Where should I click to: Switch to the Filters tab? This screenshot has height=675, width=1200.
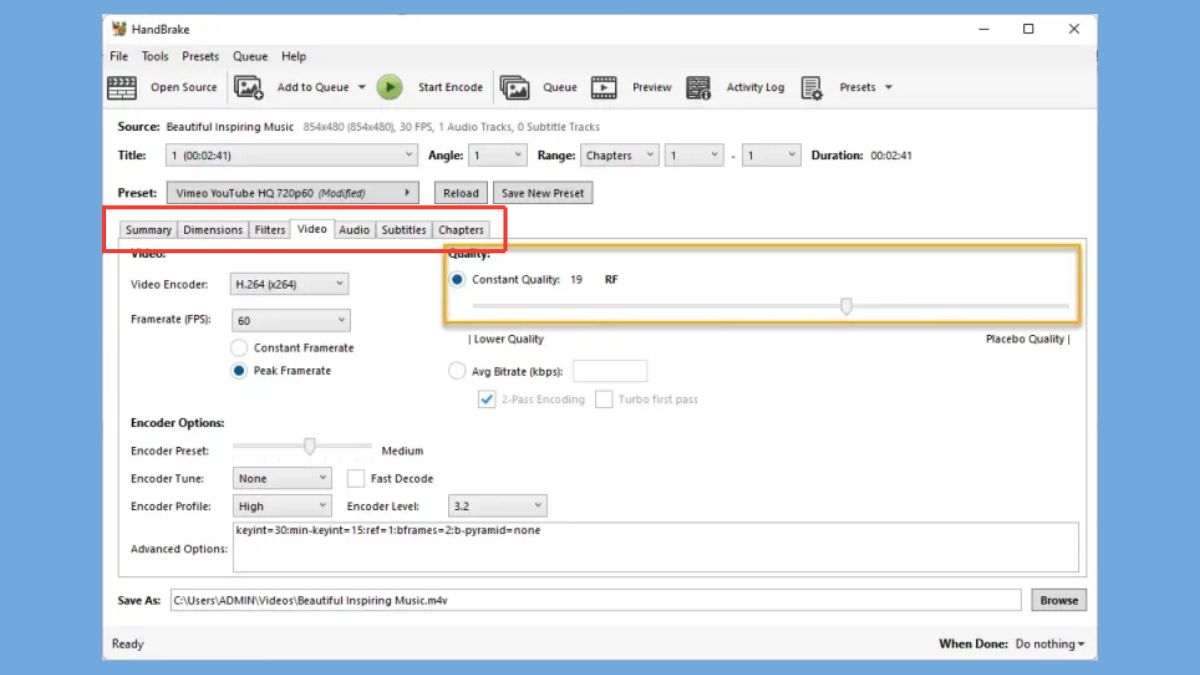pyautogui.click(x=270, y=230)
